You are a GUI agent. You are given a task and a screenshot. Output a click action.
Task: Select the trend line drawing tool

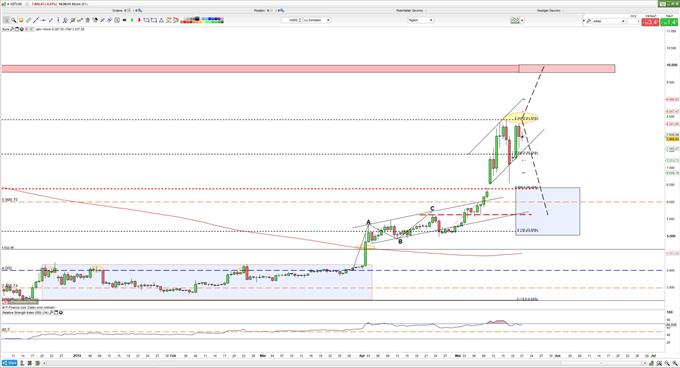(36, 20)
